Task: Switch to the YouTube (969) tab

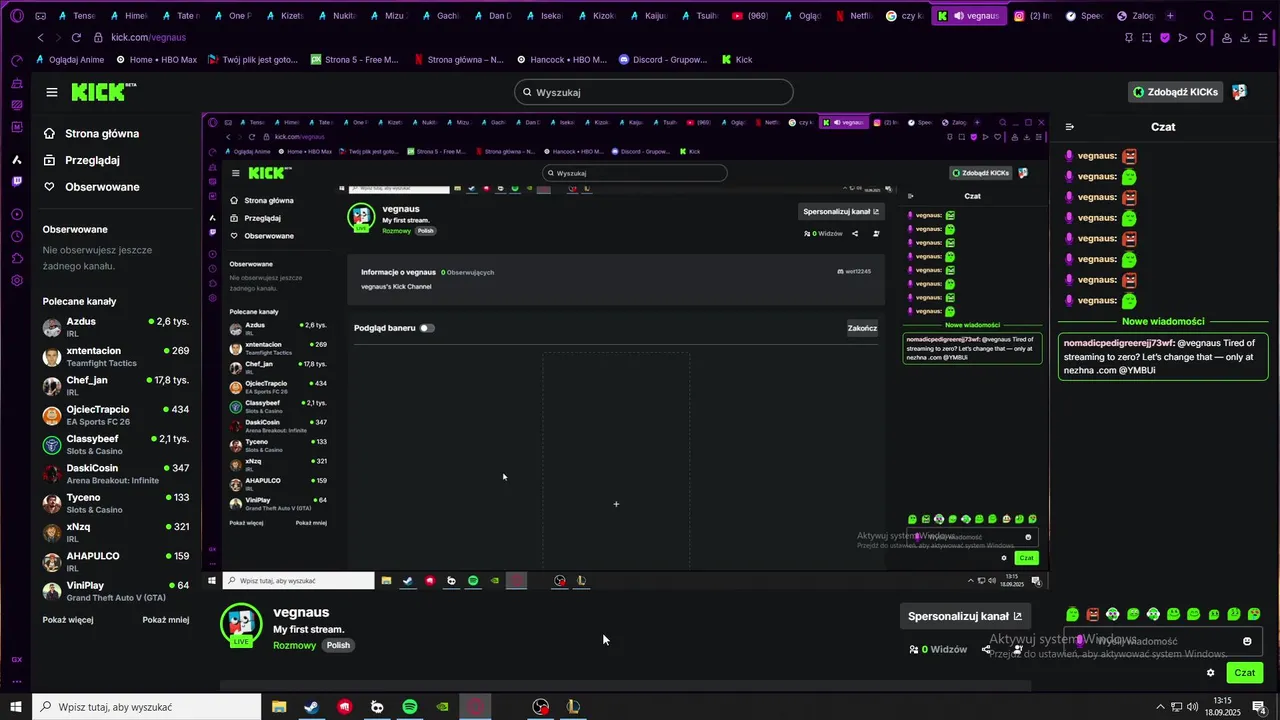Action: pyautogui.click(x=750, y=16)
